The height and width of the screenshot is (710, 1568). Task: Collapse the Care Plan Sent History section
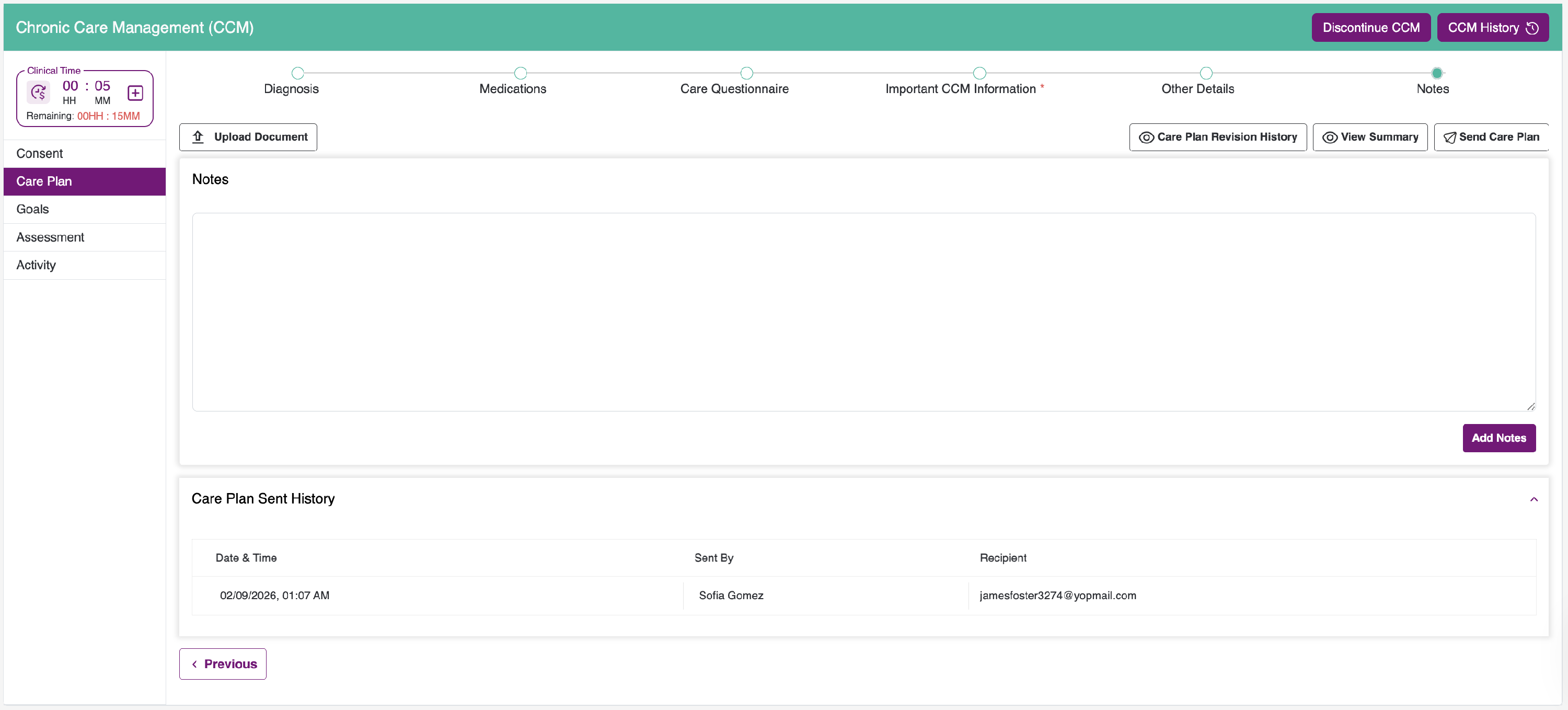[x=1534, y=499]
